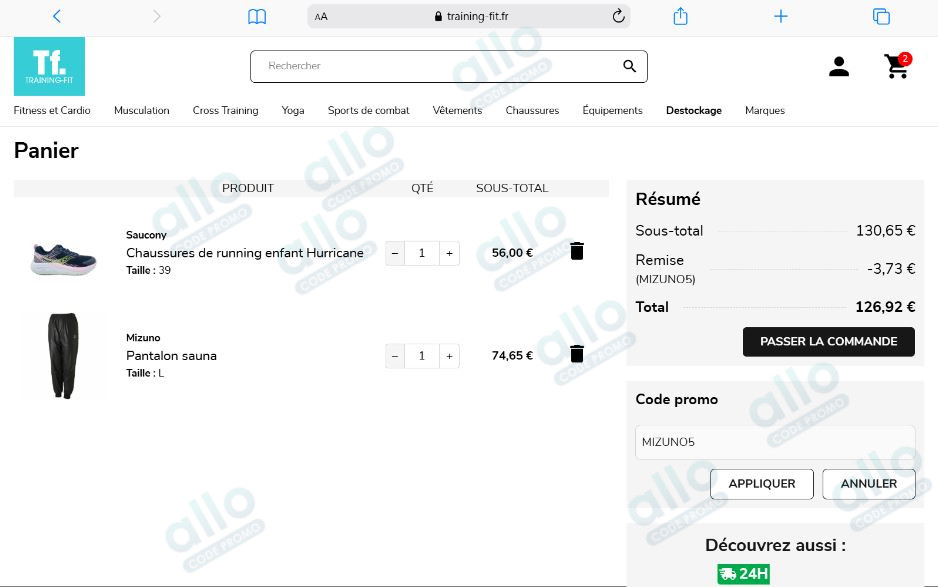Open the Musculation menu

141,110
